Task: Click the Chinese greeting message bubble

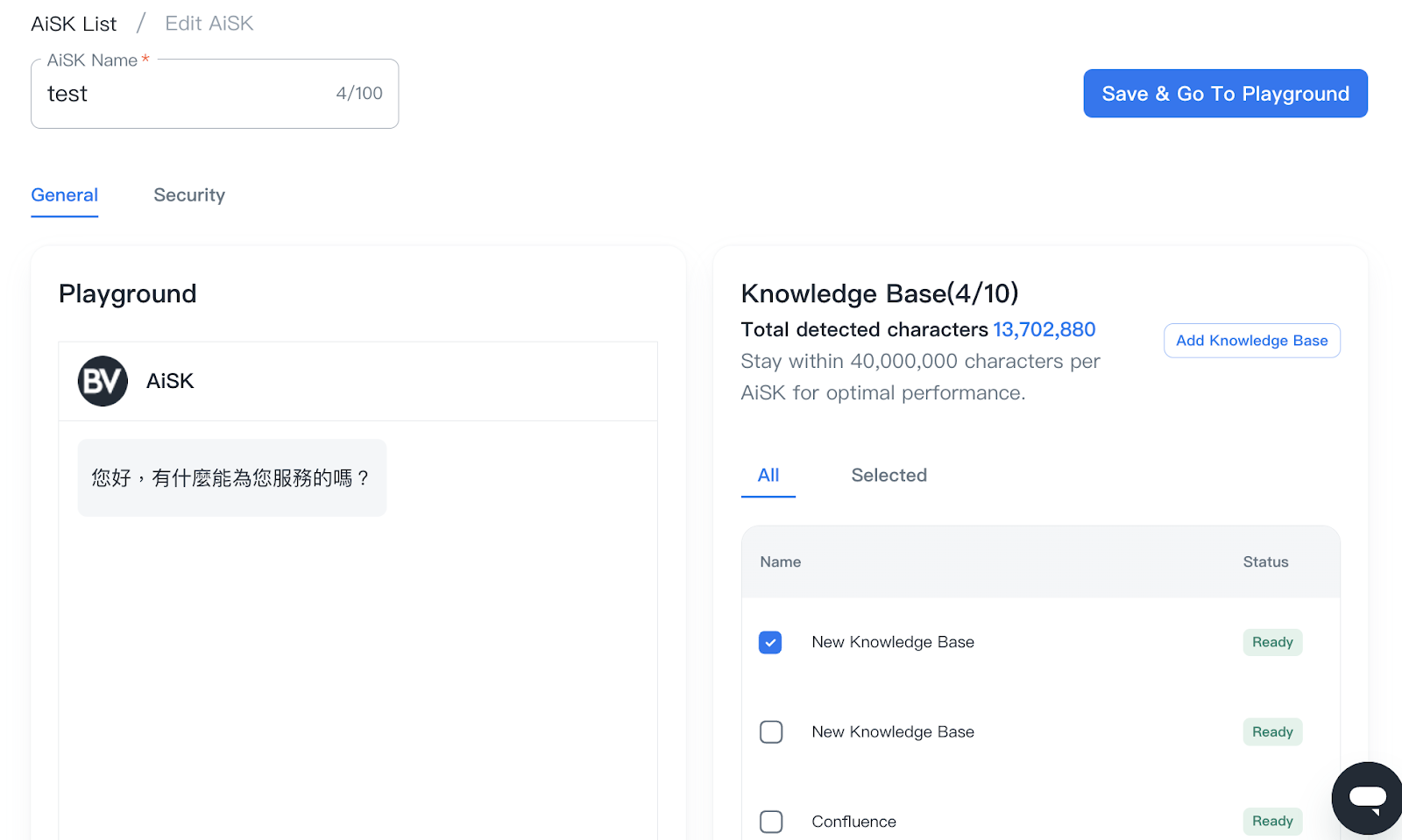Action: [232, 478]
